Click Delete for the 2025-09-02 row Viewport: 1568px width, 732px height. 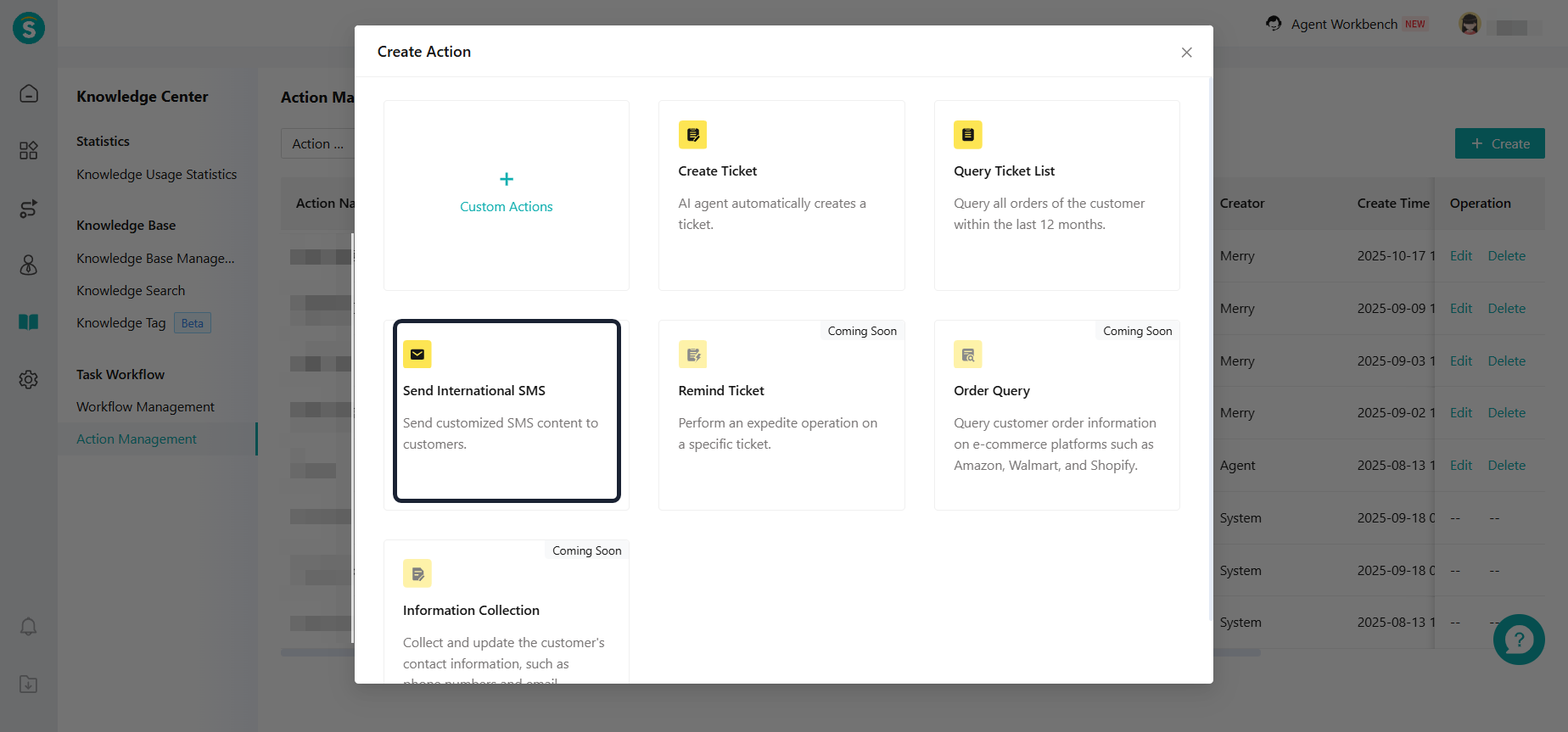tap(1506, 413)
